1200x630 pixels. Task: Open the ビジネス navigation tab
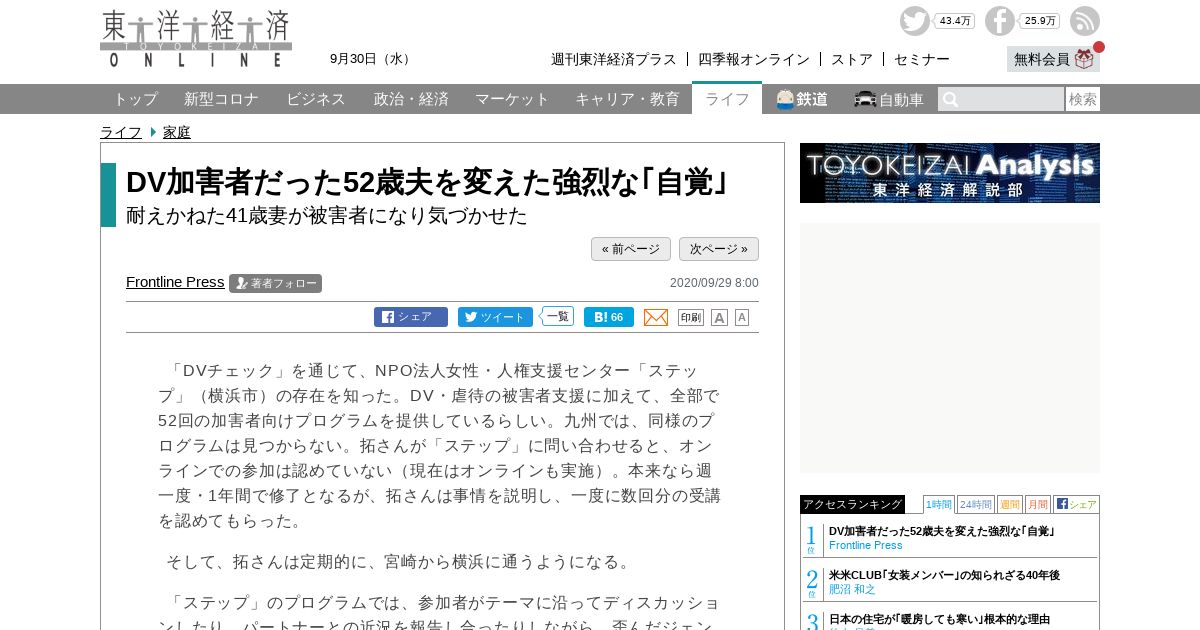click(316, 99)
